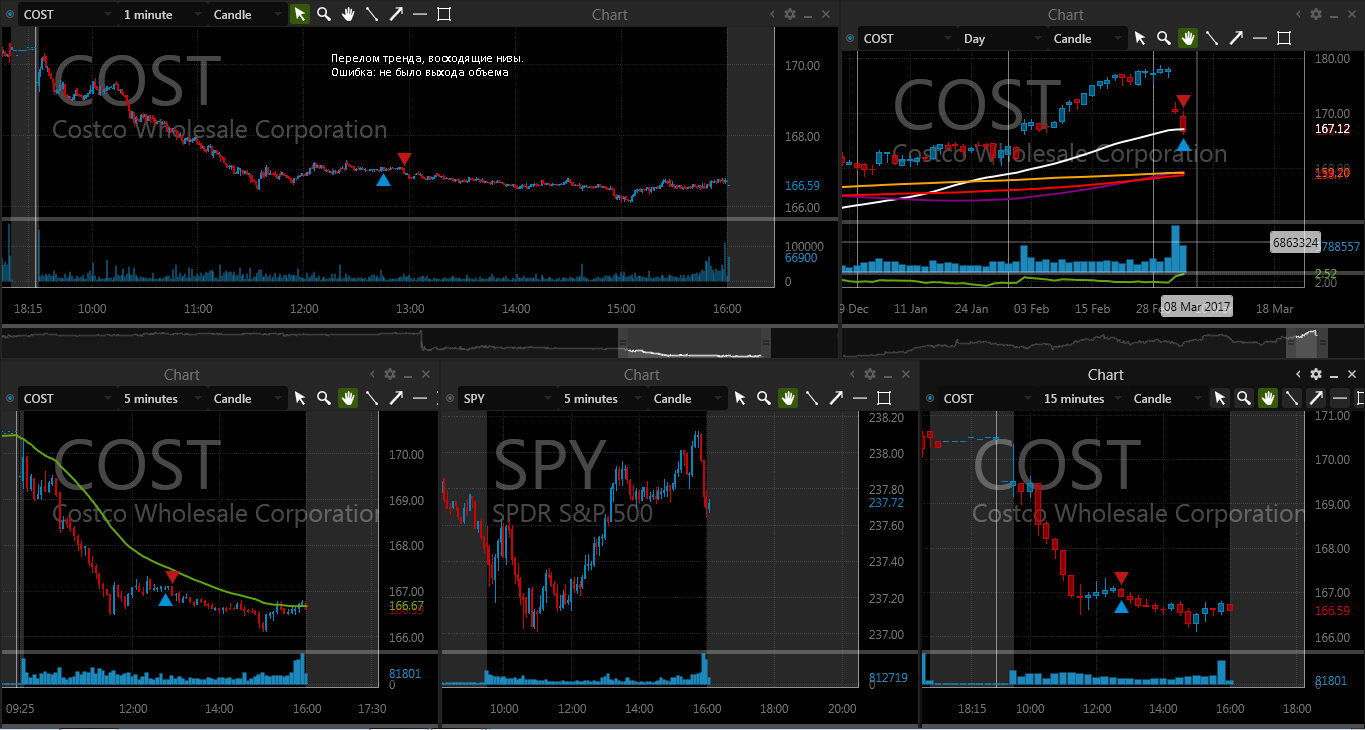Viewport: 1365px width, 730px height.
Task: Click the 6863324 volume label on the Day chart
Action: (x=1295, y=242)
